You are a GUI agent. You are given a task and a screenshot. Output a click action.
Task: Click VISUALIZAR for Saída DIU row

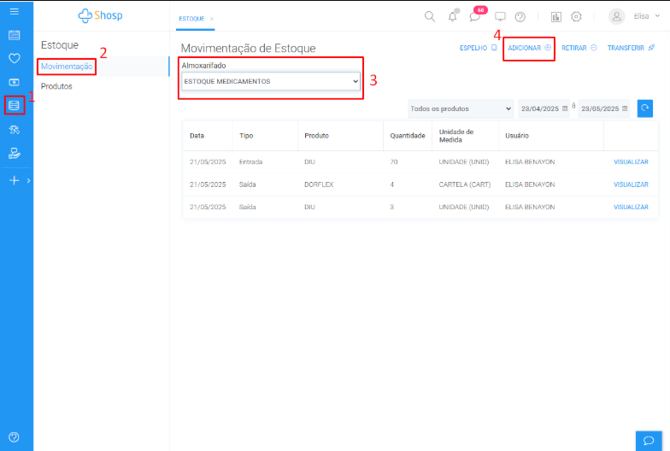tap(631, 207)
